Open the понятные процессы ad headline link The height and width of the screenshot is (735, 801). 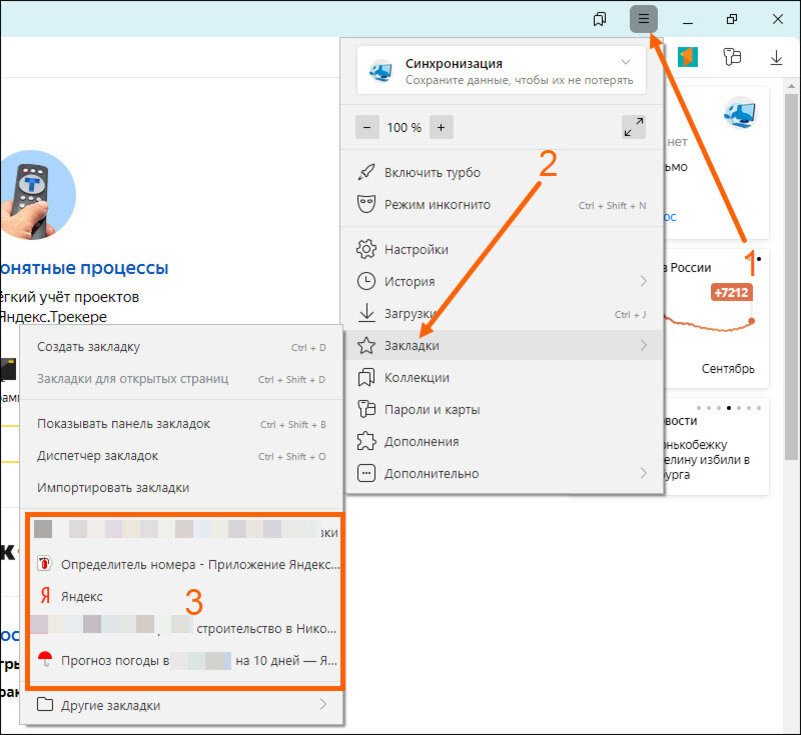(84, 268)
